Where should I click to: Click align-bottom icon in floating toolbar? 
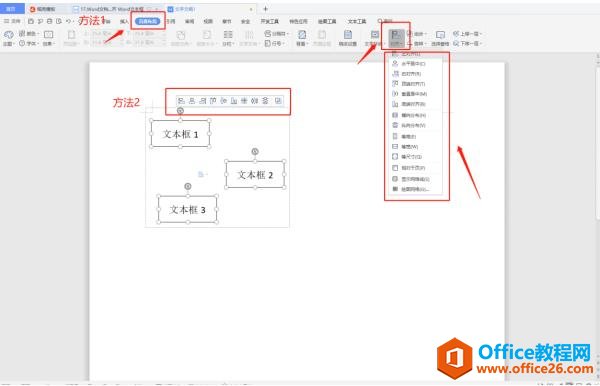234,101
